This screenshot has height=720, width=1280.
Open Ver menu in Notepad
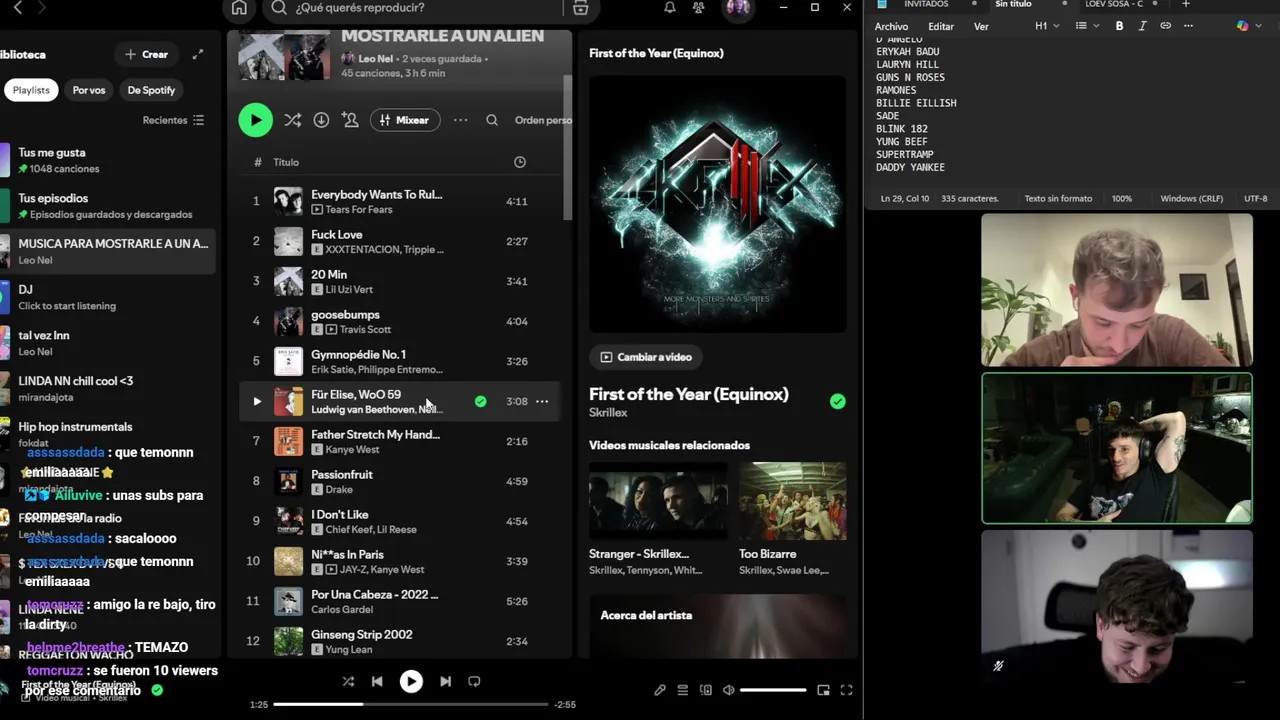(x=981, y=26)
